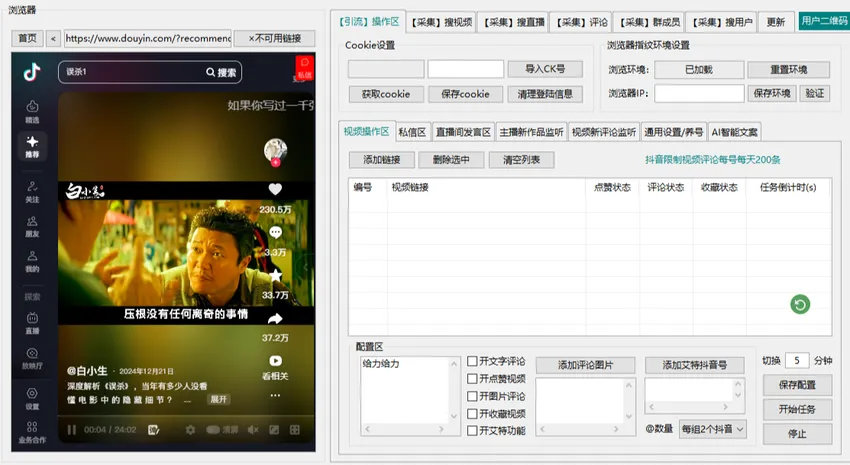Image resolution: width=850 pixels, height=465 pixels.
Task: Open comments via speech bubble icon
Action: 275,232
